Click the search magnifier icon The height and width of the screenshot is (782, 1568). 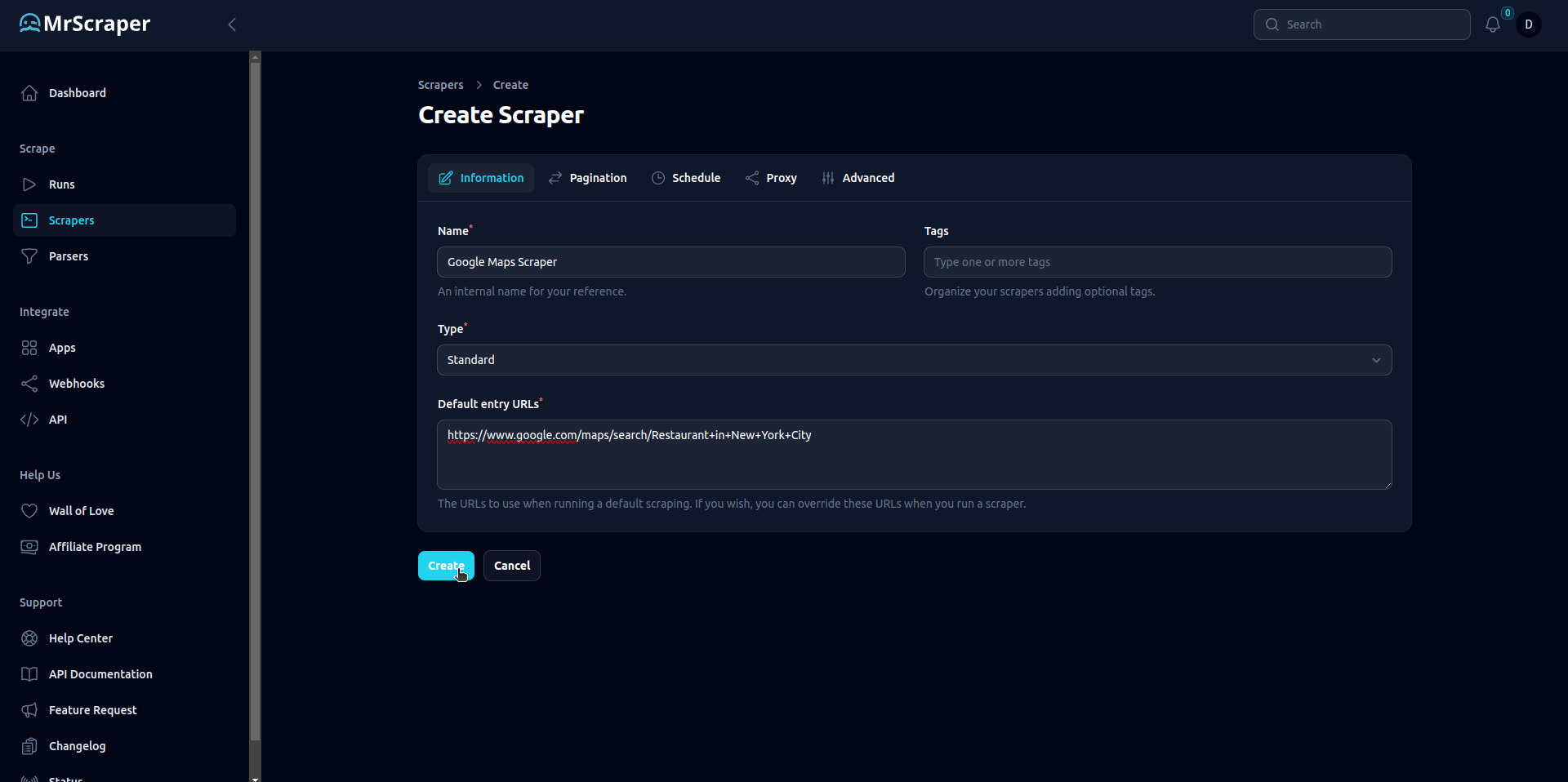point(1272,24)
